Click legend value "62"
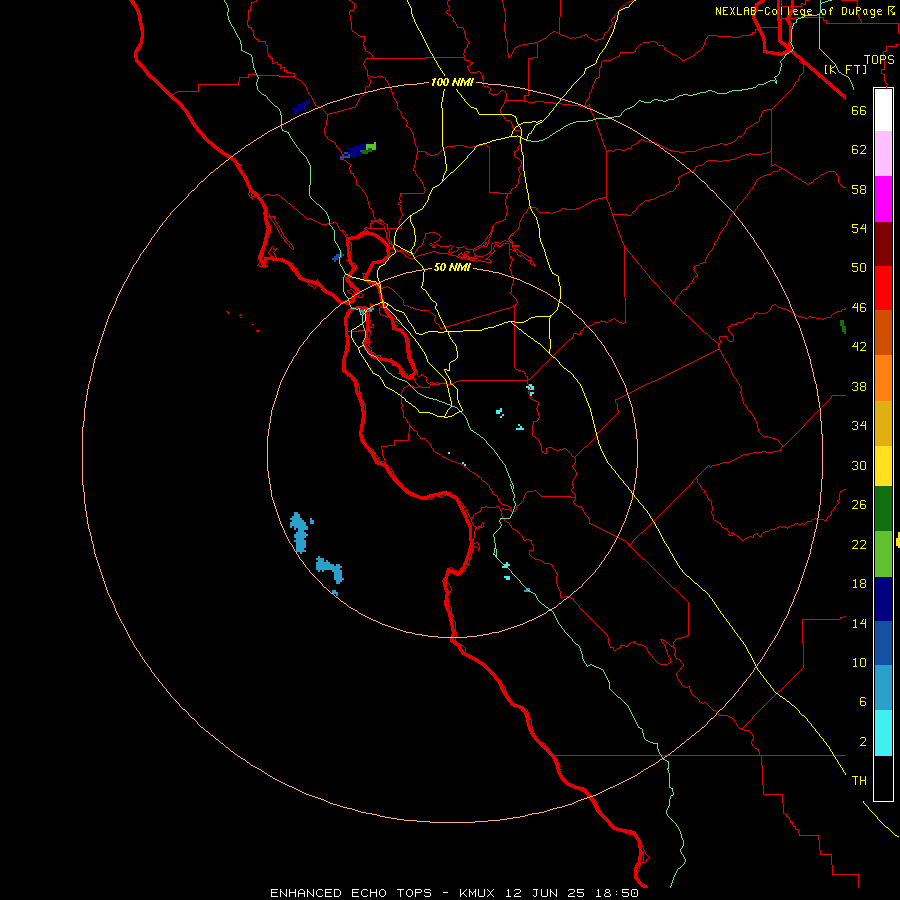 click(859, 150)
